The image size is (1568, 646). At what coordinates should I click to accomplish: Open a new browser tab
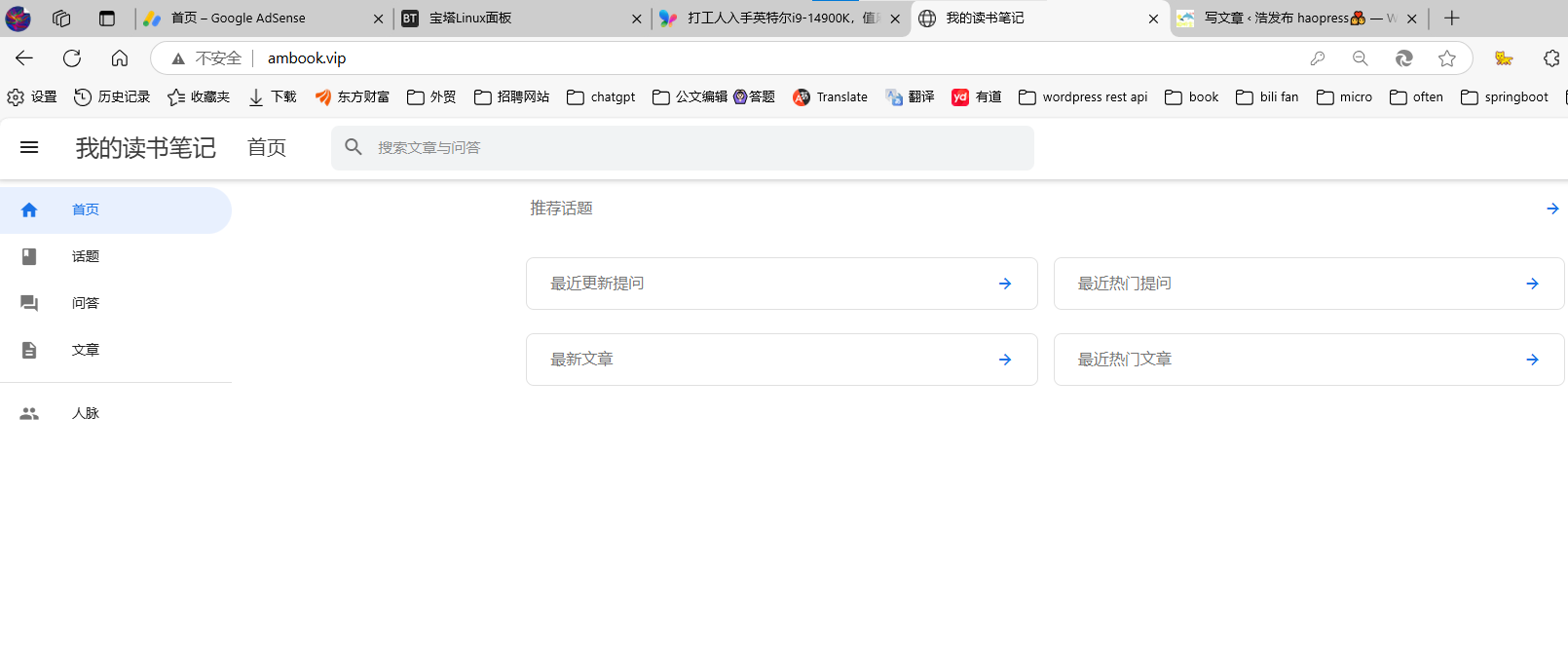tap(1452, 19)
